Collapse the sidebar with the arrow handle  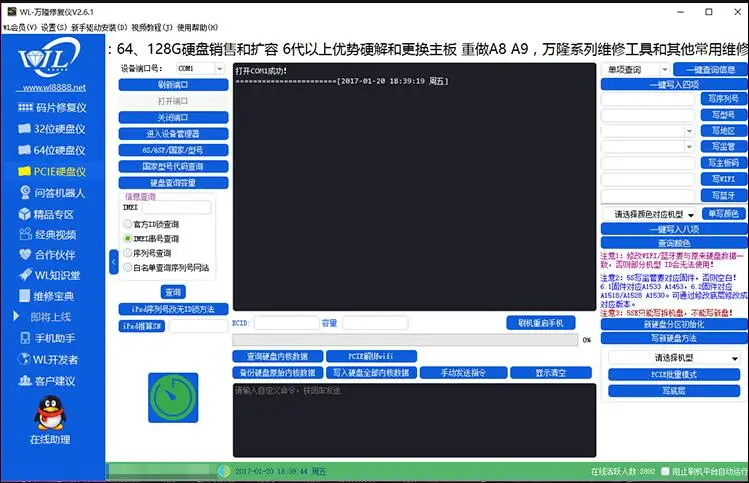click(114, 262)
